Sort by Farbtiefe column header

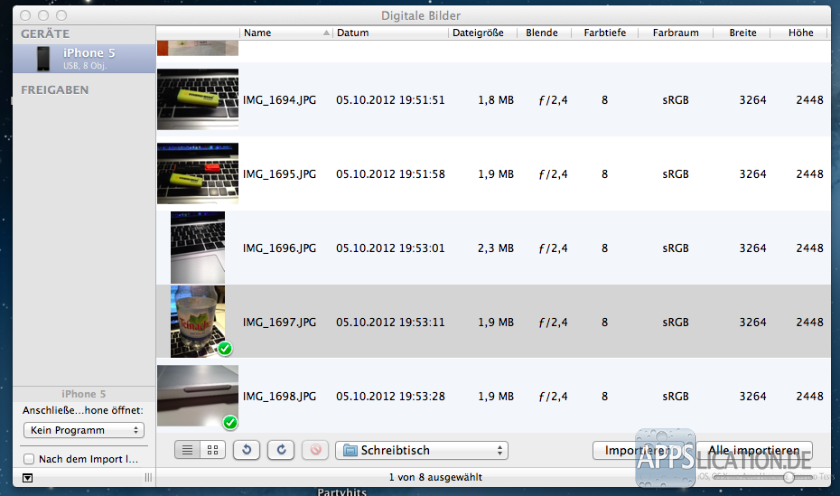click(x=605, y=33)
